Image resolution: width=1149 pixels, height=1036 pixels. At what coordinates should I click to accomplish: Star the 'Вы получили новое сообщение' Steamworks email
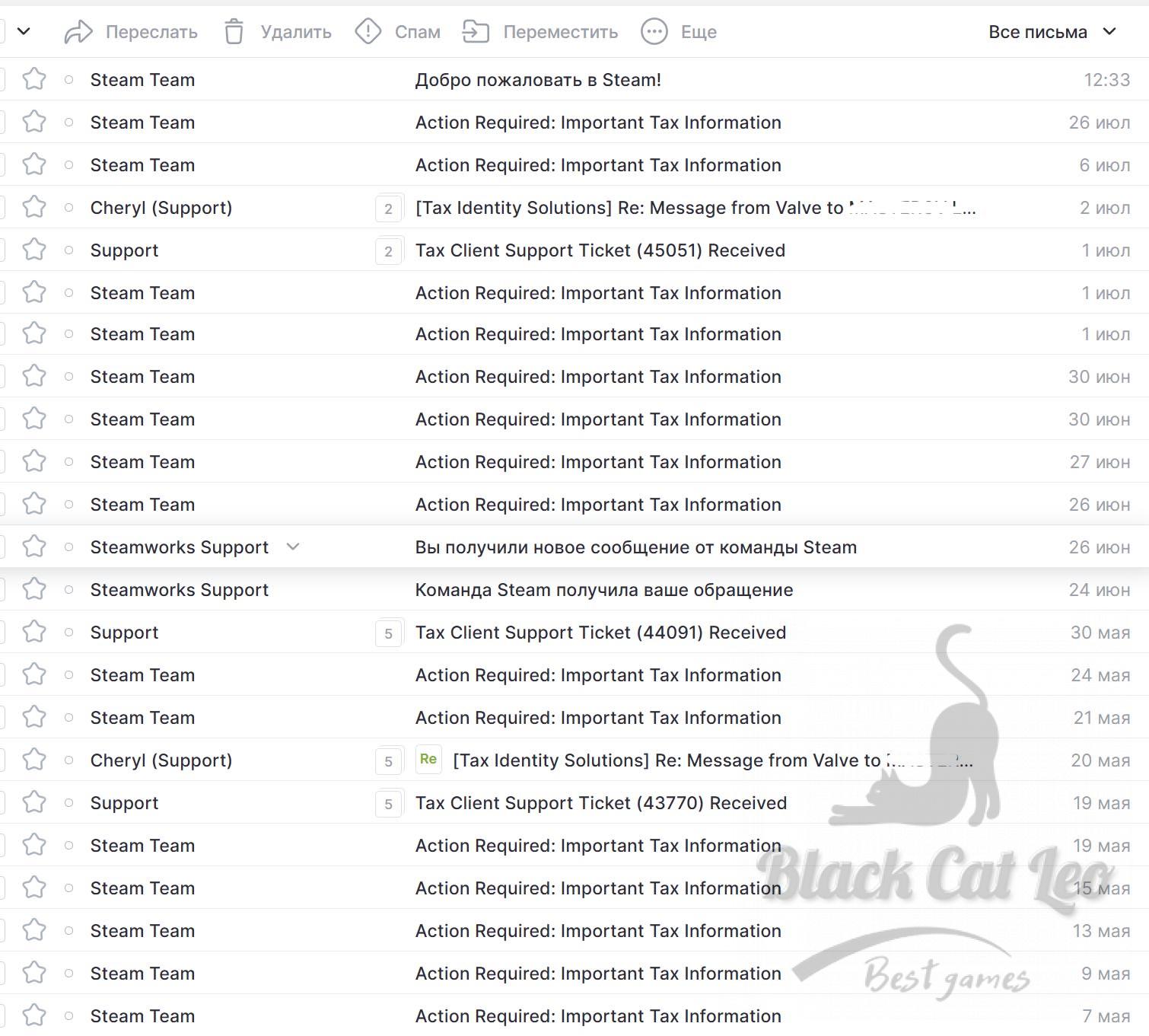[x=34, y=547]
